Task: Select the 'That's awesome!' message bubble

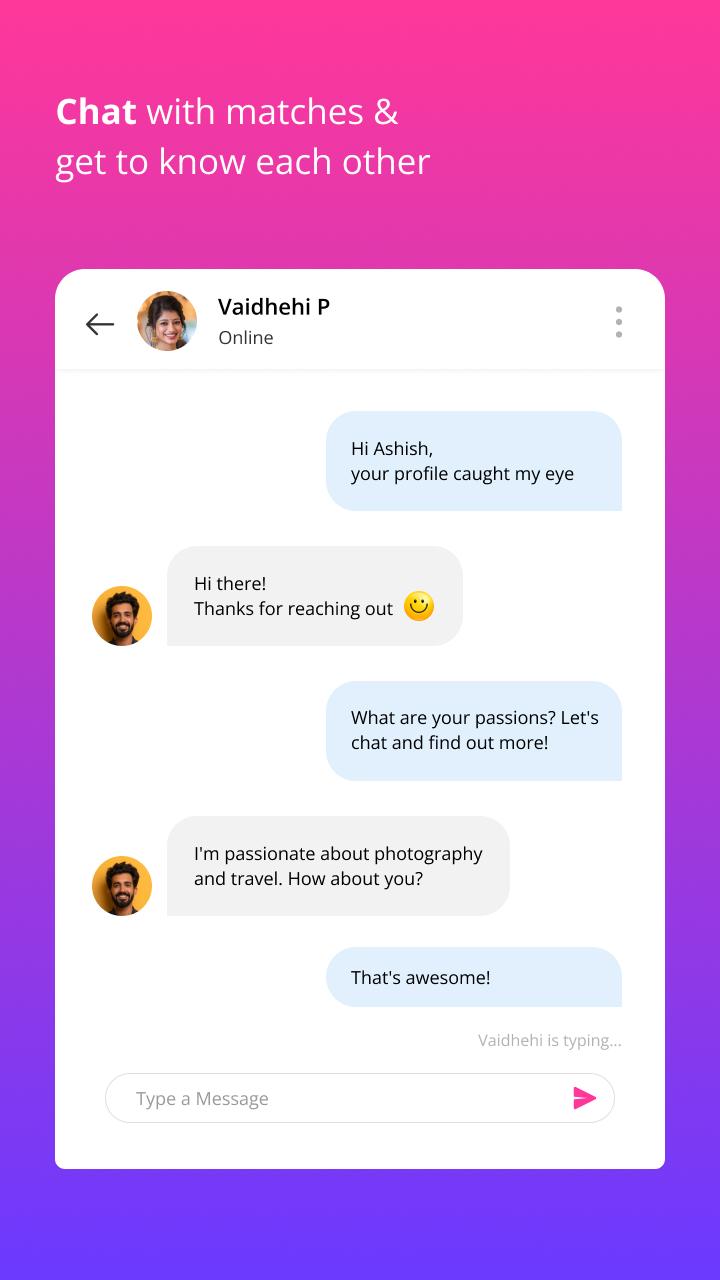Action: (474, 977)
